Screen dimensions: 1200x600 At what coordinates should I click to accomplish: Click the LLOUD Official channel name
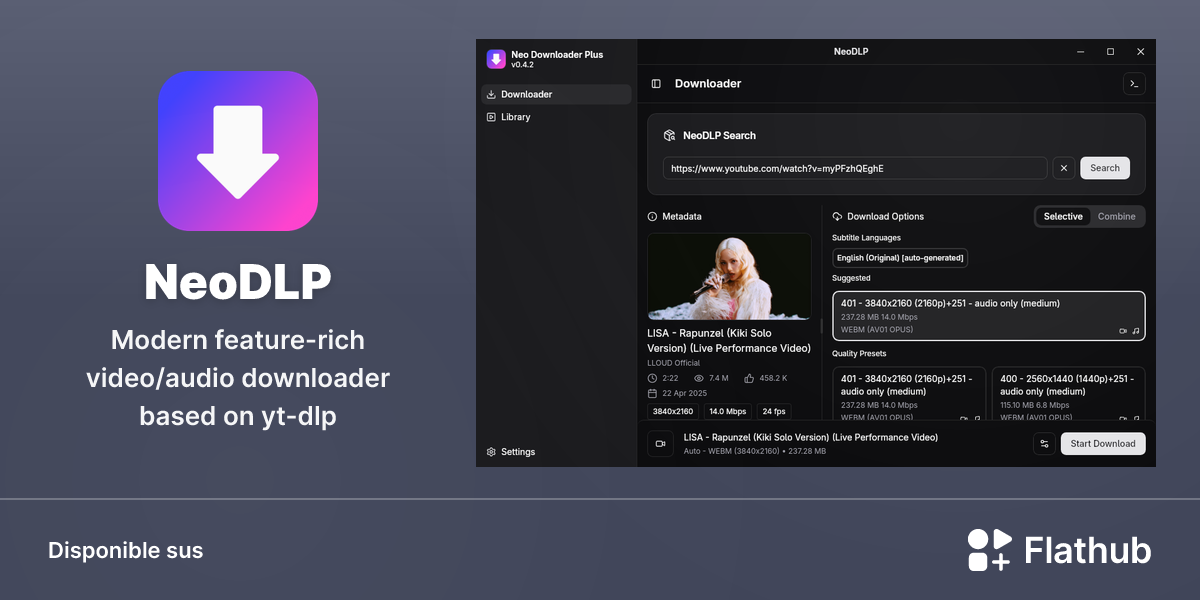[674, 363]
